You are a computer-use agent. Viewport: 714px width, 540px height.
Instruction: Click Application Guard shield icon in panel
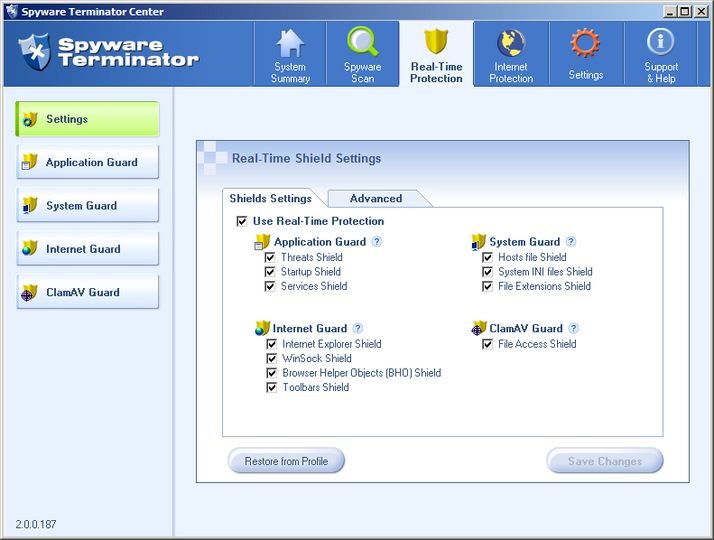point(262,242)
